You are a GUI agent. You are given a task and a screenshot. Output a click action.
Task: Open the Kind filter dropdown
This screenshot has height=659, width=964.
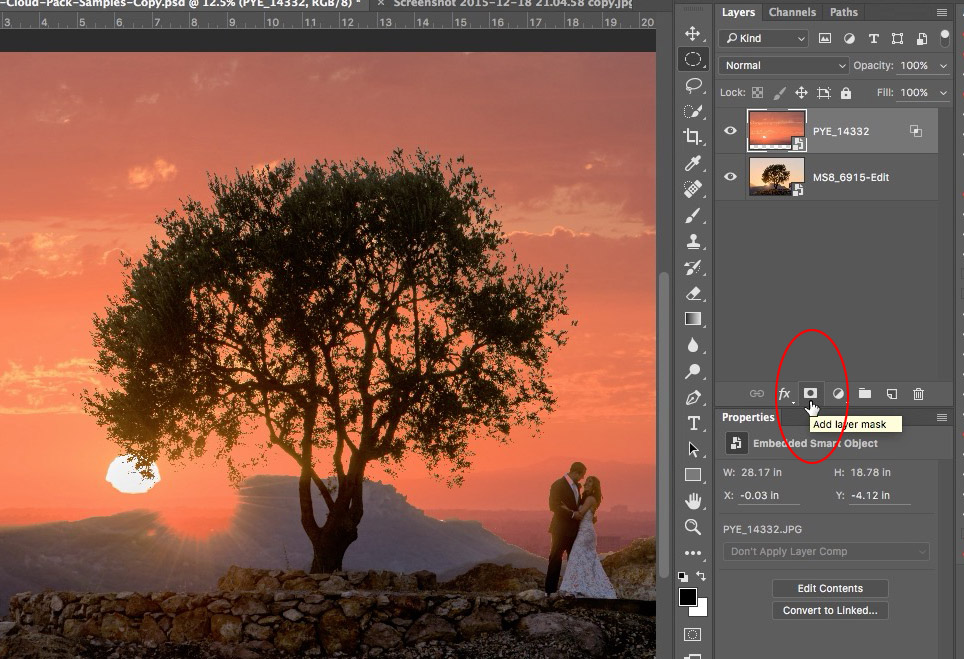(762, 38)
